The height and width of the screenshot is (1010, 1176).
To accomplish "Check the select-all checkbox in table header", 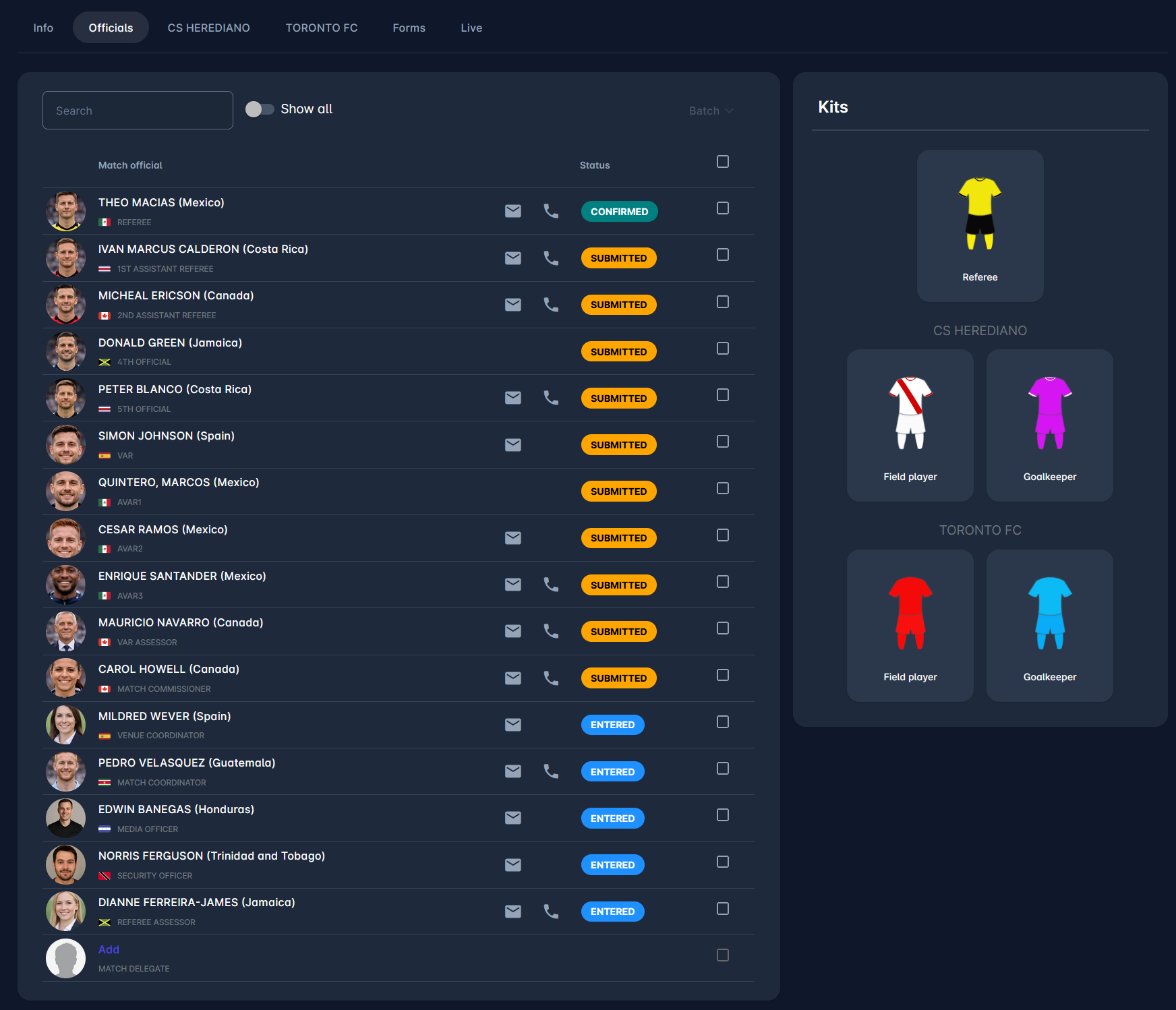I will [x=722, y=162].
